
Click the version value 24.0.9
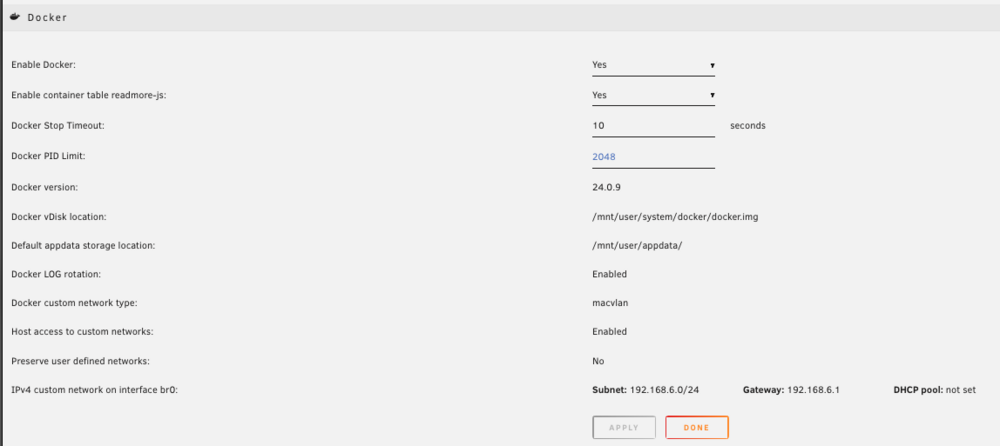coord(607,187)
